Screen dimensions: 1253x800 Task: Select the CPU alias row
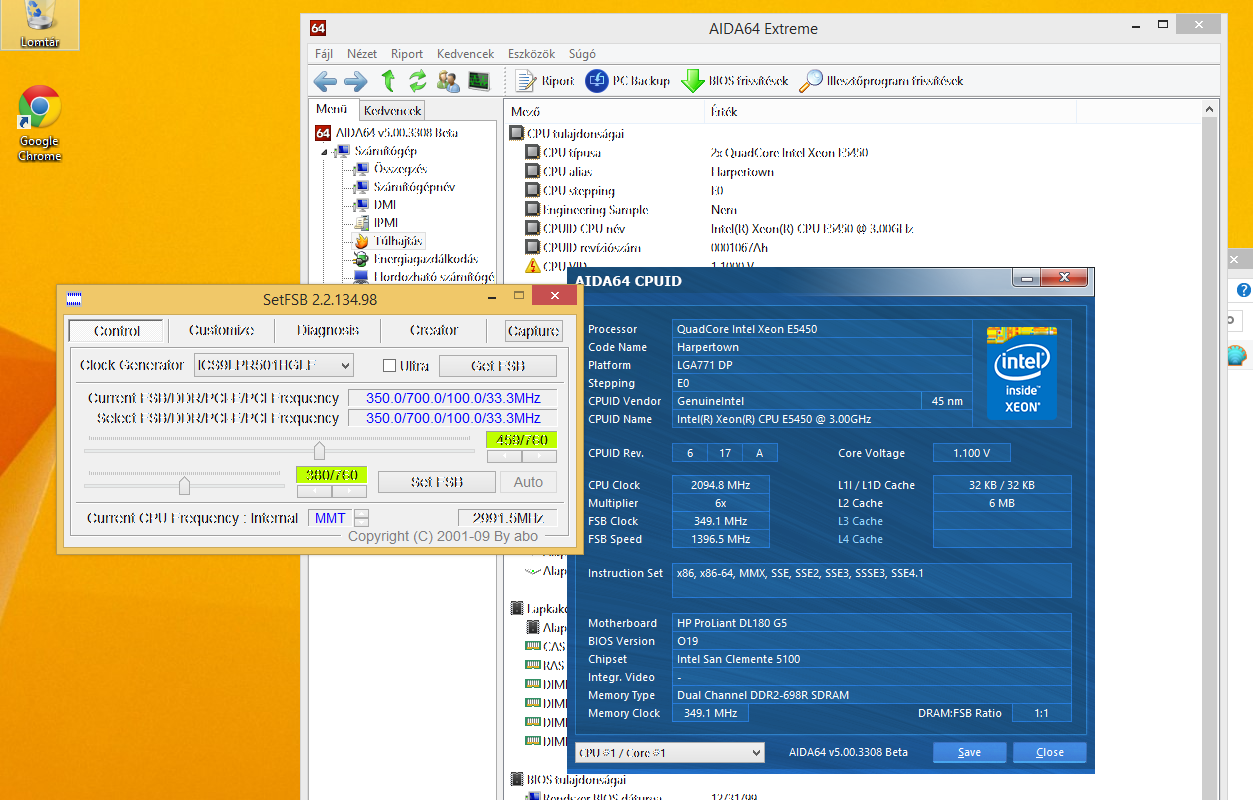point(567,172)
